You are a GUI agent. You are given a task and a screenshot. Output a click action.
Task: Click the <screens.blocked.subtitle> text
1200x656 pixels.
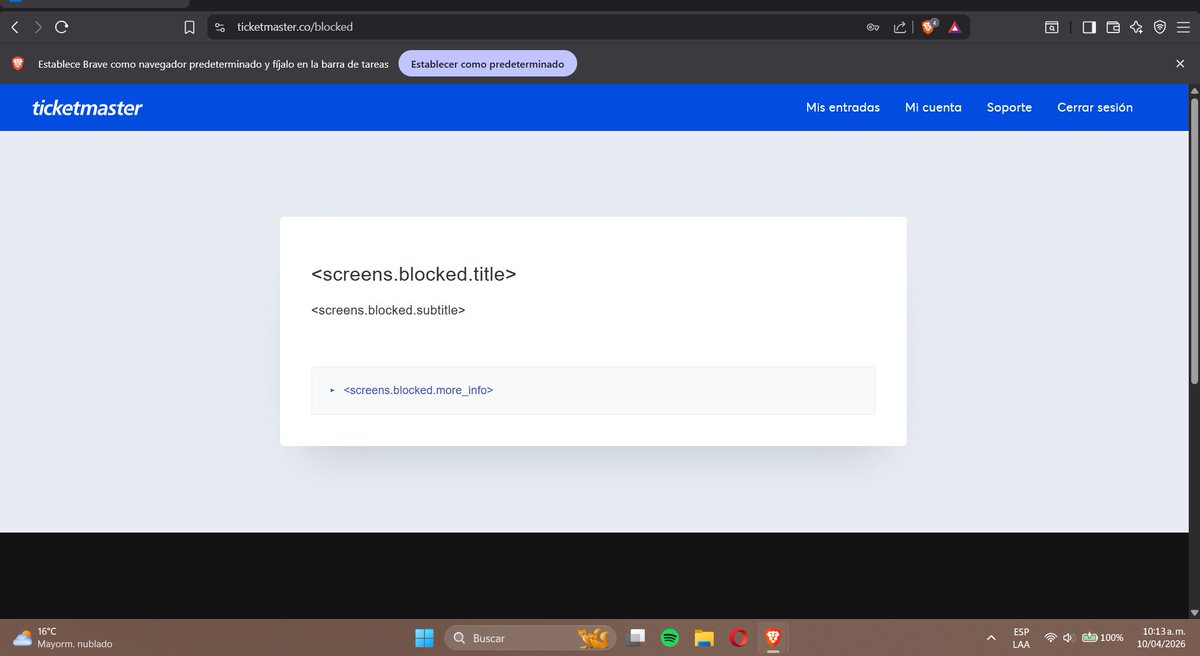(388, 310)
